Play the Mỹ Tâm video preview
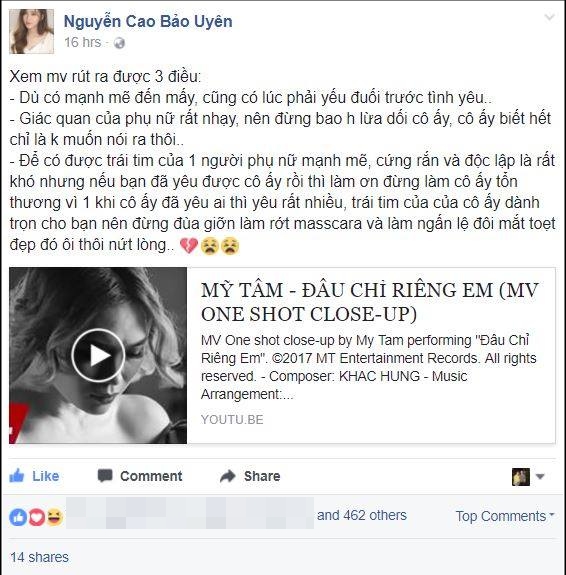This screenshot has height=575, width=566. click(98, 355)
